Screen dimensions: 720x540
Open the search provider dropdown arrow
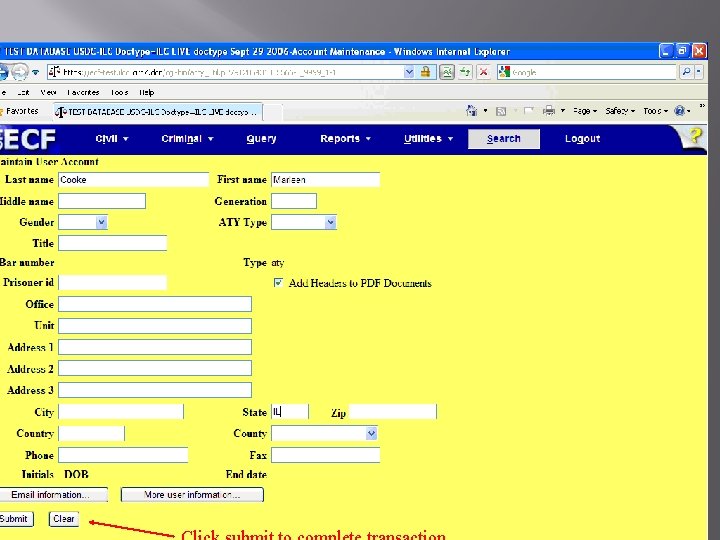pos(699,72)
